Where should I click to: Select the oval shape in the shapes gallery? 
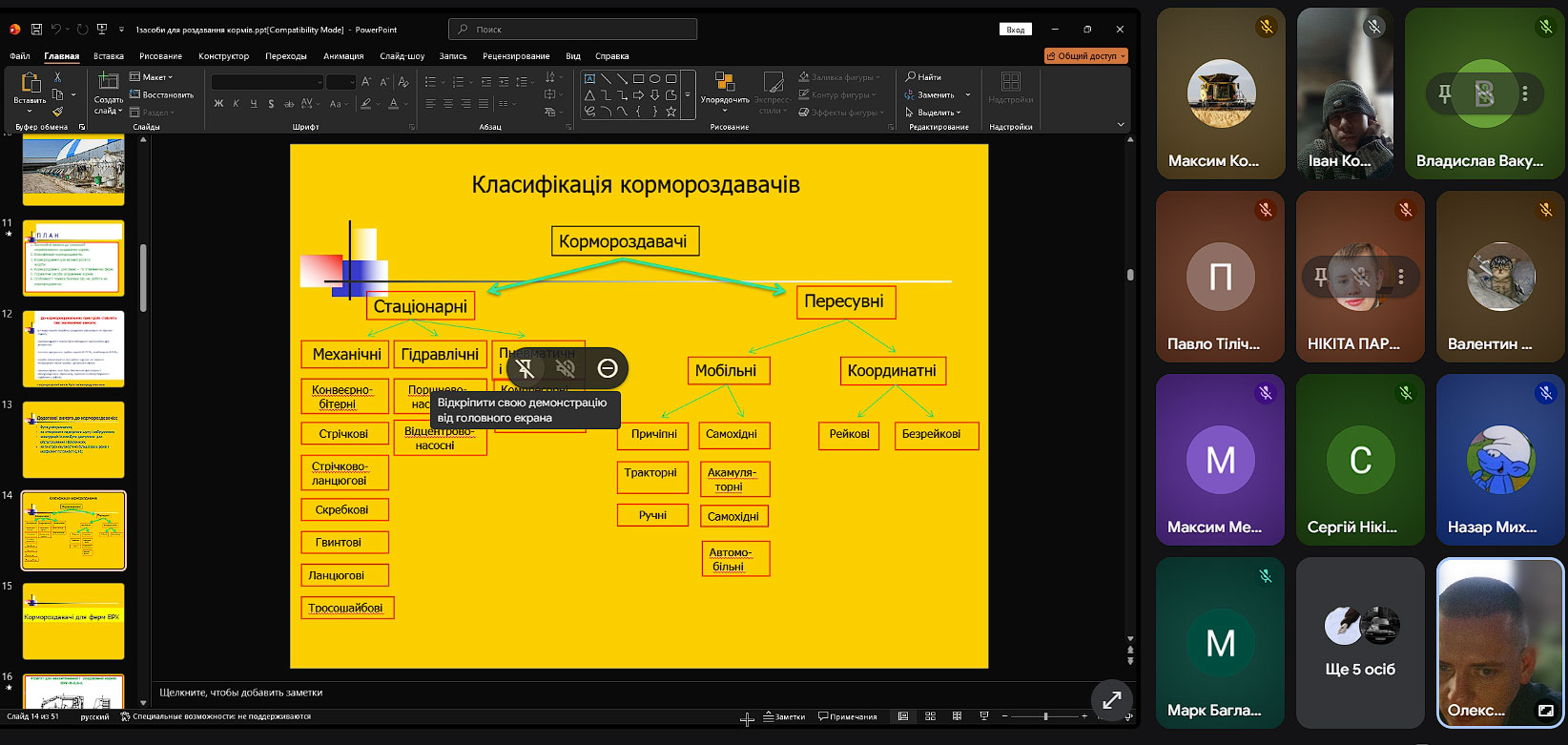pyautogui.click(x=655, y=78)
